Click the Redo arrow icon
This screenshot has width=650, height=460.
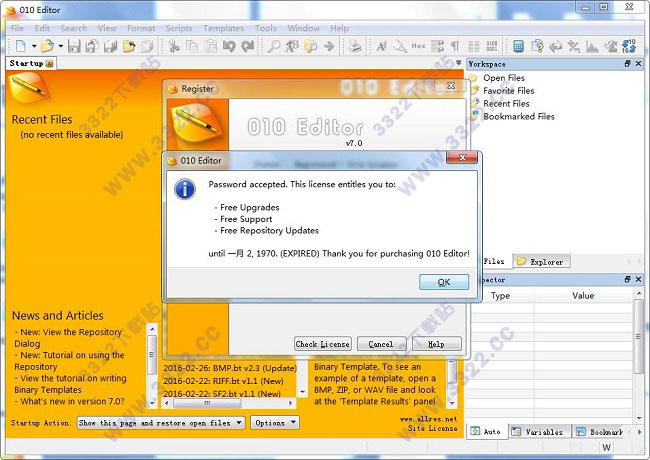point(247,46)
